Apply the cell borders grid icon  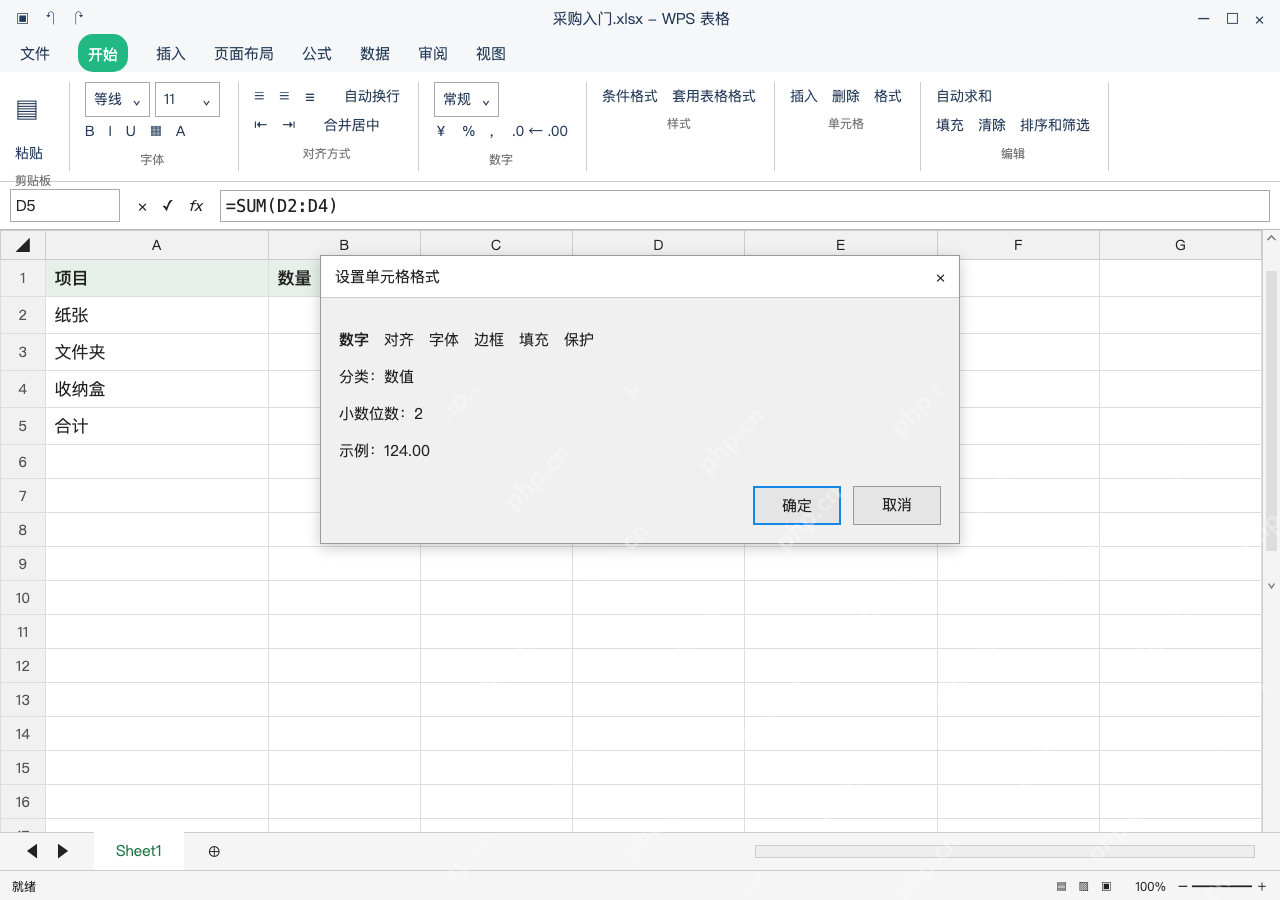[156, 131]
